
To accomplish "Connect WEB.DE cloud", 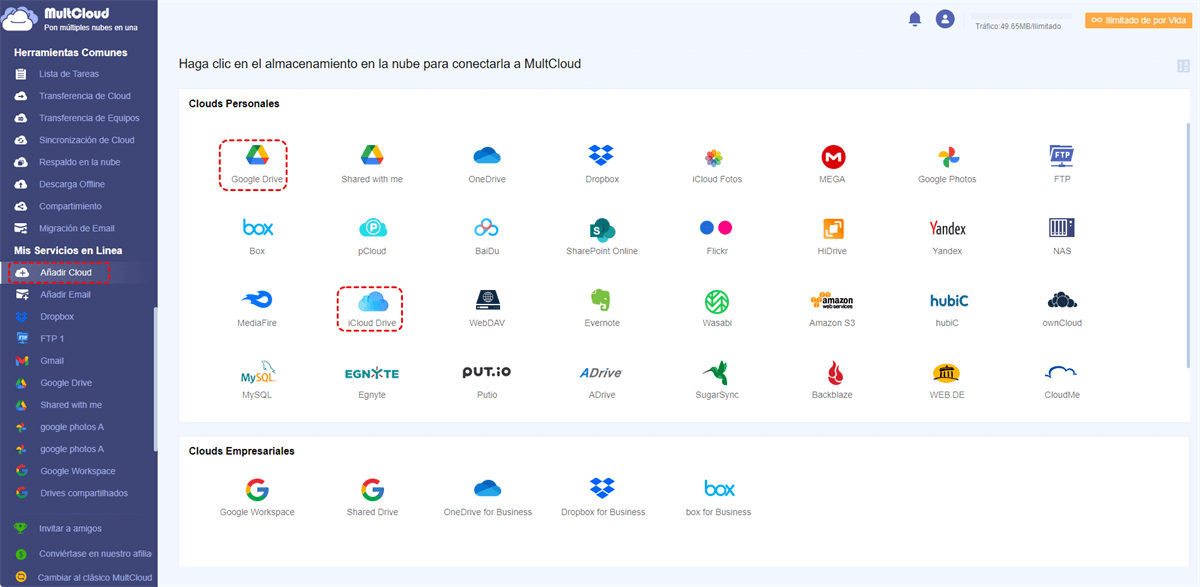I will pyautogui.click(x=947, y=381).
